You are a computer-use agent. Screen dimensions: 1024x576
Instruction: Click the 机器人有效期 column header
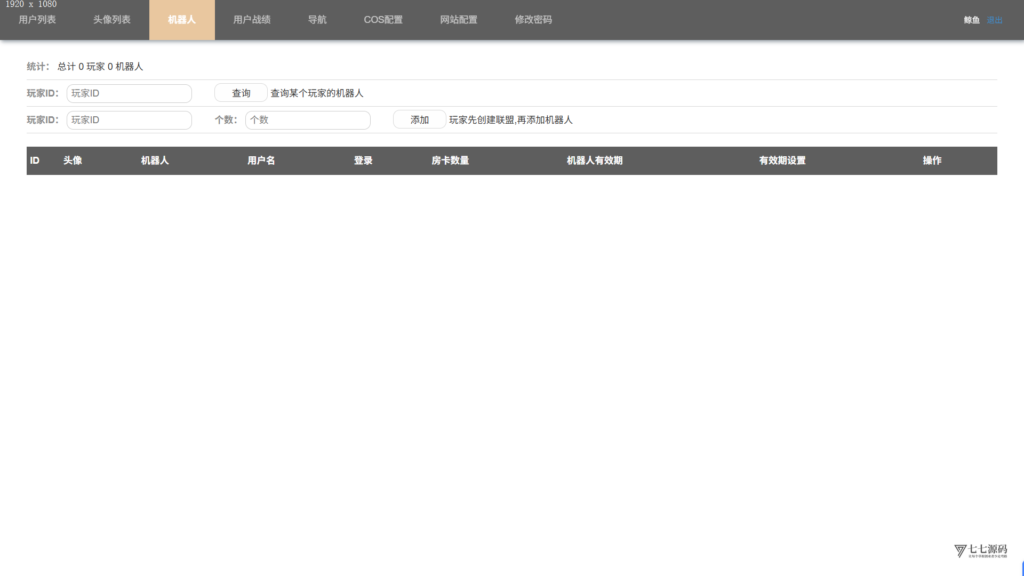click(594, 161)
